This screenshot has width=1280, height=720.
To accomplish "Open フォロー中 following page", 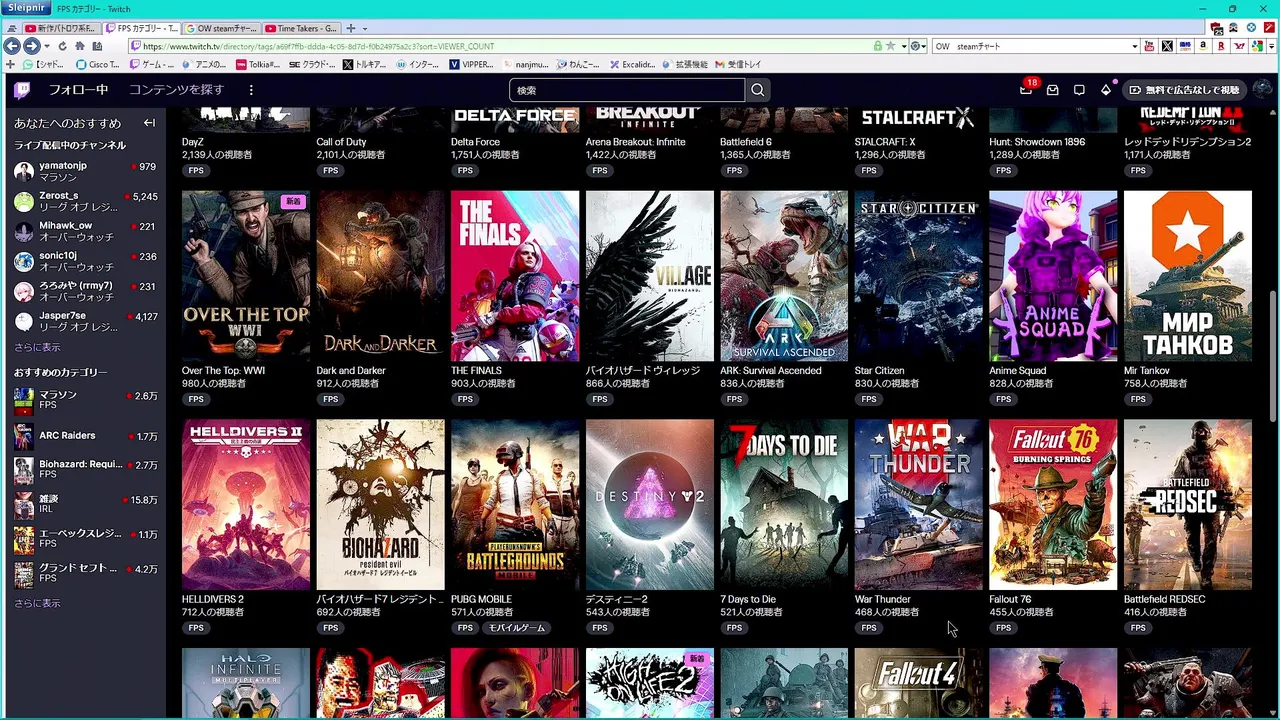I will (78, 90).
